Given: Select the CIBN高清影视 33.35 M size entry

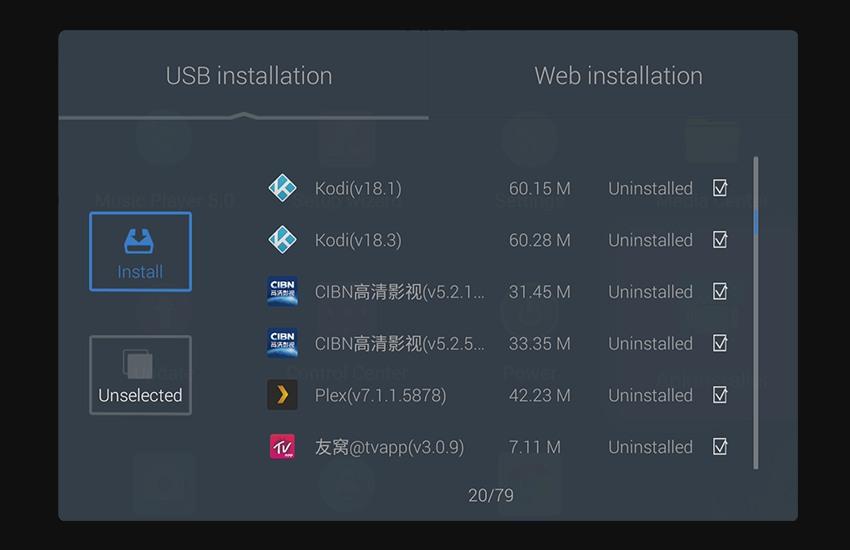Looking at the screenshot, I should tap(539, 343).
